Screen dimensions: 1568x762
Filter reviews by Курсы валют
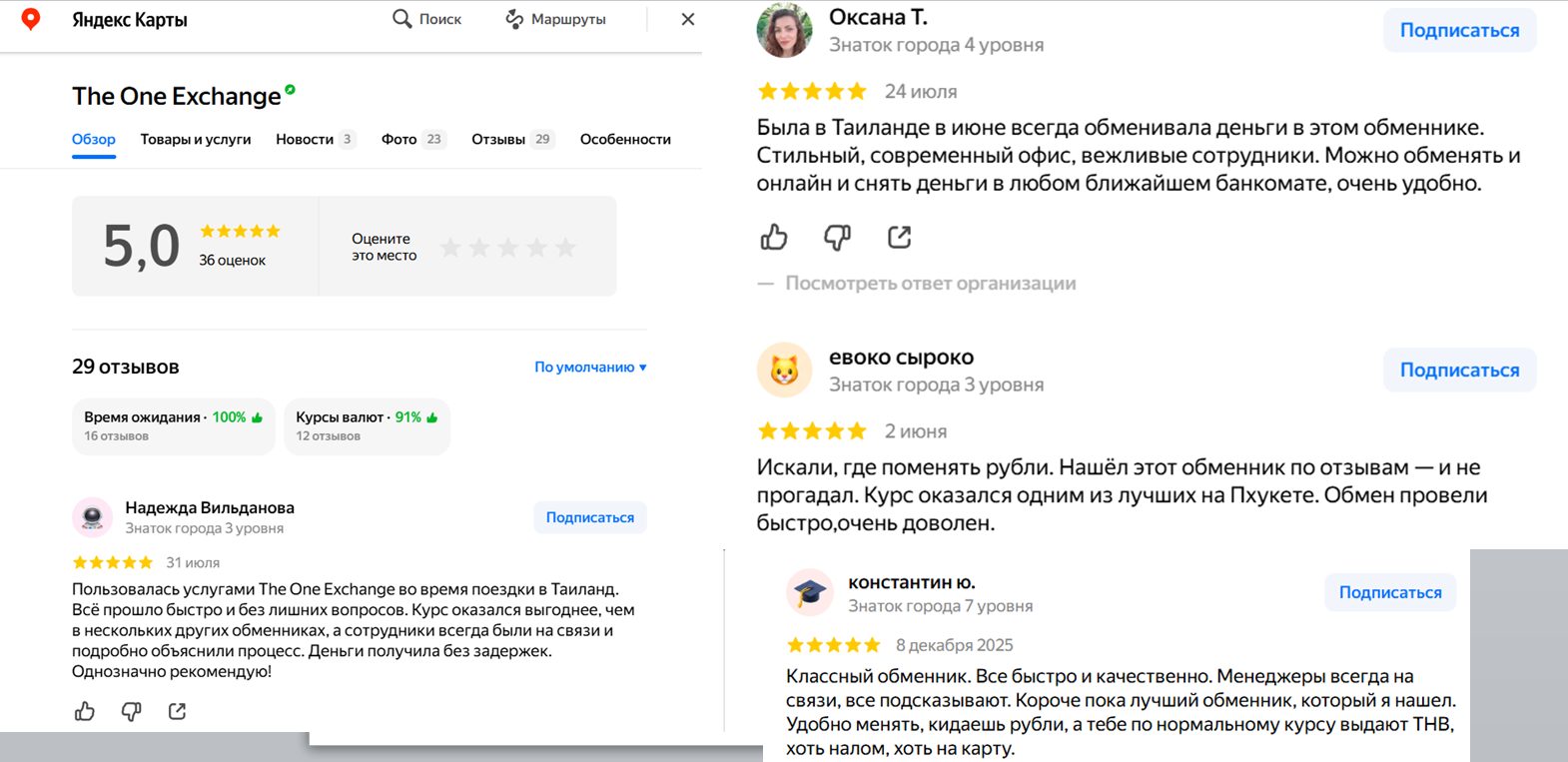tap(367, 426)
